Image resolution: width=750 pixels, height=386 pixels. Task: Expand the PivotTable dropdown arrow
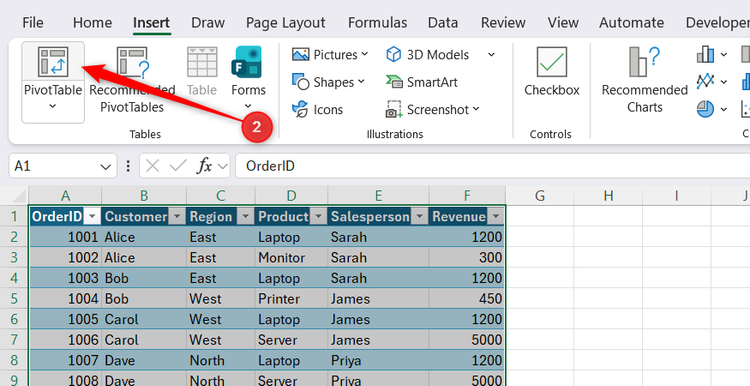(53, 106)
